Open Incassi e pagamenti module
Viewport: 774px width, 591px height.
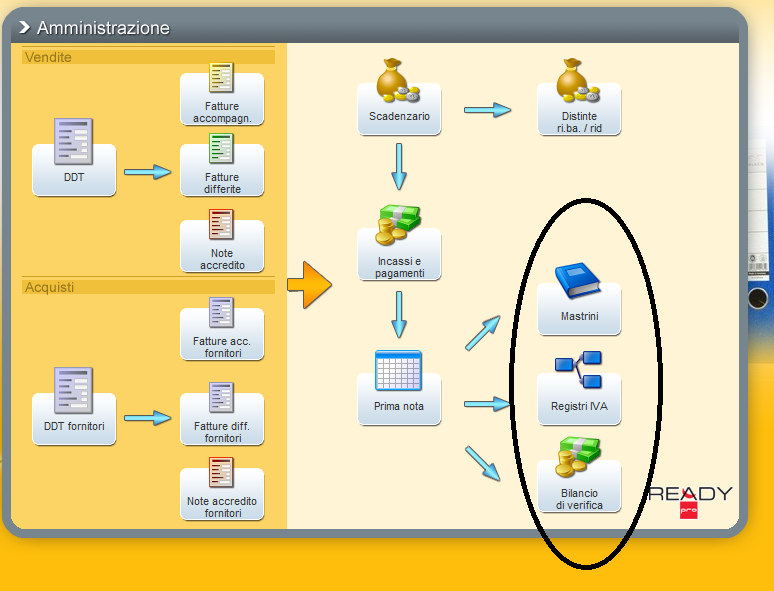[399, 242]
